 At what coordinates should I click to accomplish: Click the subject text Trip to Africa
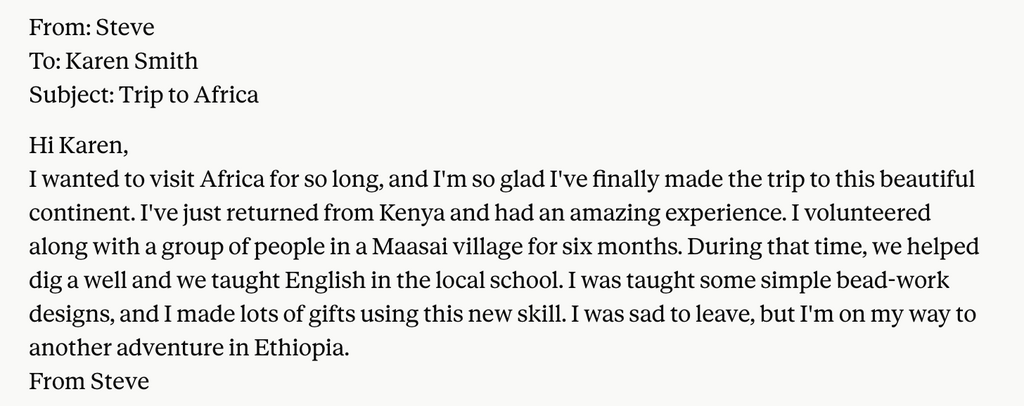[189, 95]
